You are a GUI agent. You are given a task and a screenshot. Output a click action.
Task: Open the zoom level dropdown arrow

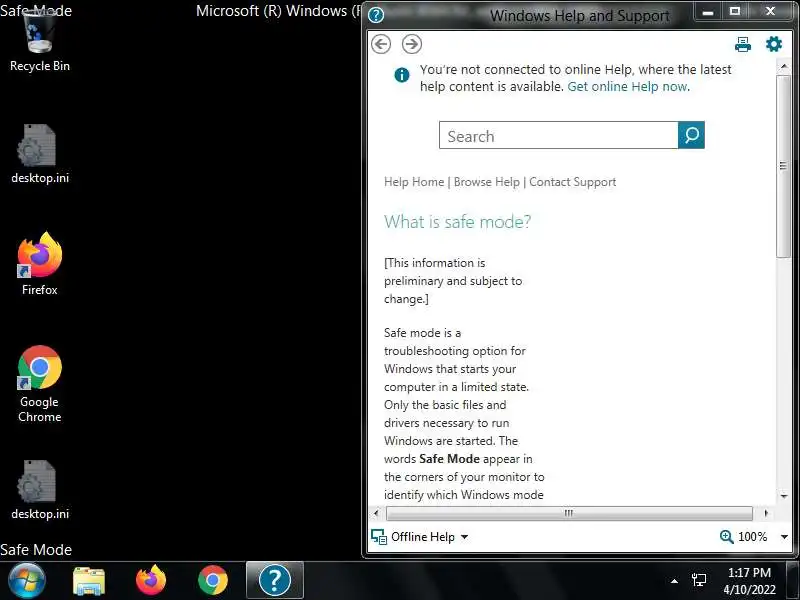[x=784, y=537]
